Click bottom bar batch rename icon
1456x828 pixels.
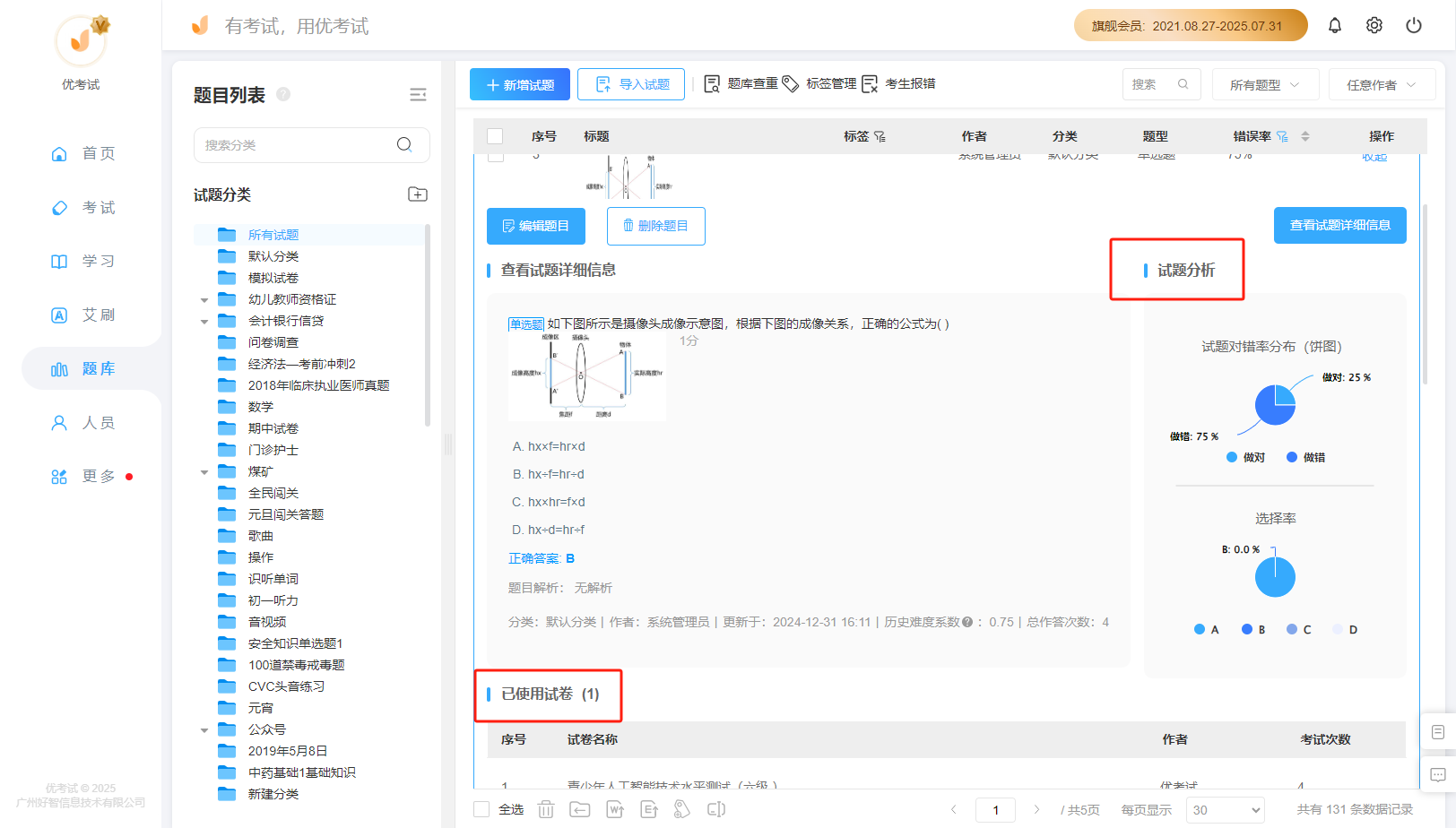716,809
